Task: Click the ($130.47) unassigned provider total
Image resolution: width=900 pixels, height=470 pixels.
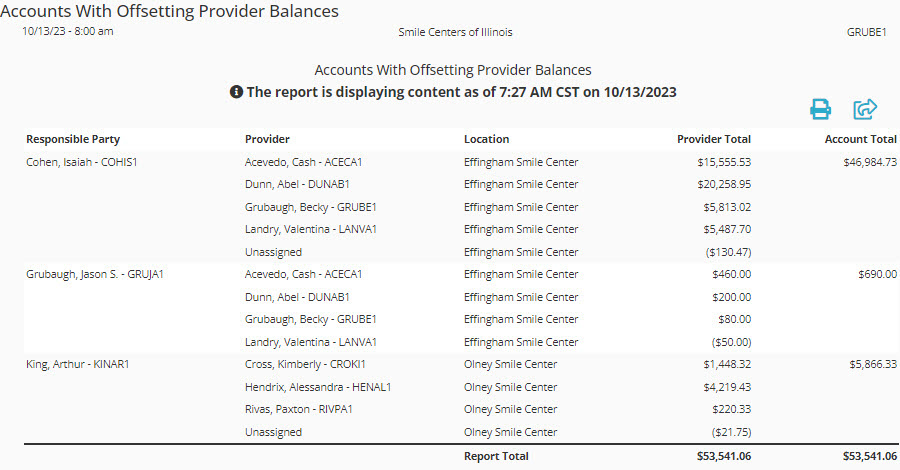Action: (728, 252)
